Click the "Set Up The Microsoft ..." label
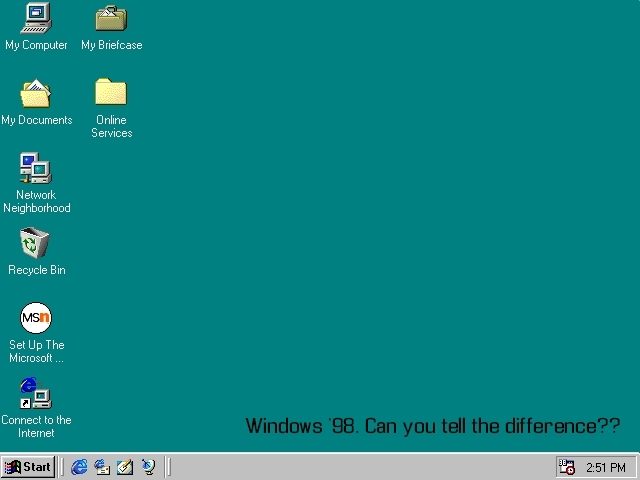Viewport: 640px width, 480px height. (x=37, y=351)
